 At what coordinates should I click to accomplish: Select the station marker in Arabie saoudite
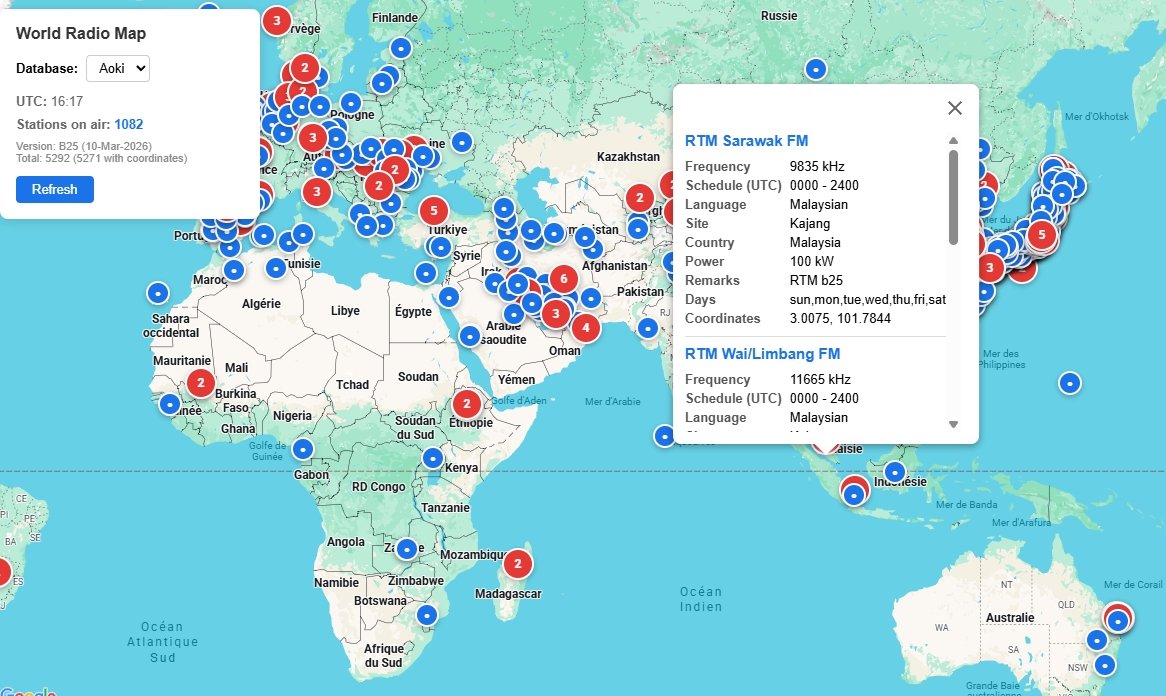tap(469, 336)
